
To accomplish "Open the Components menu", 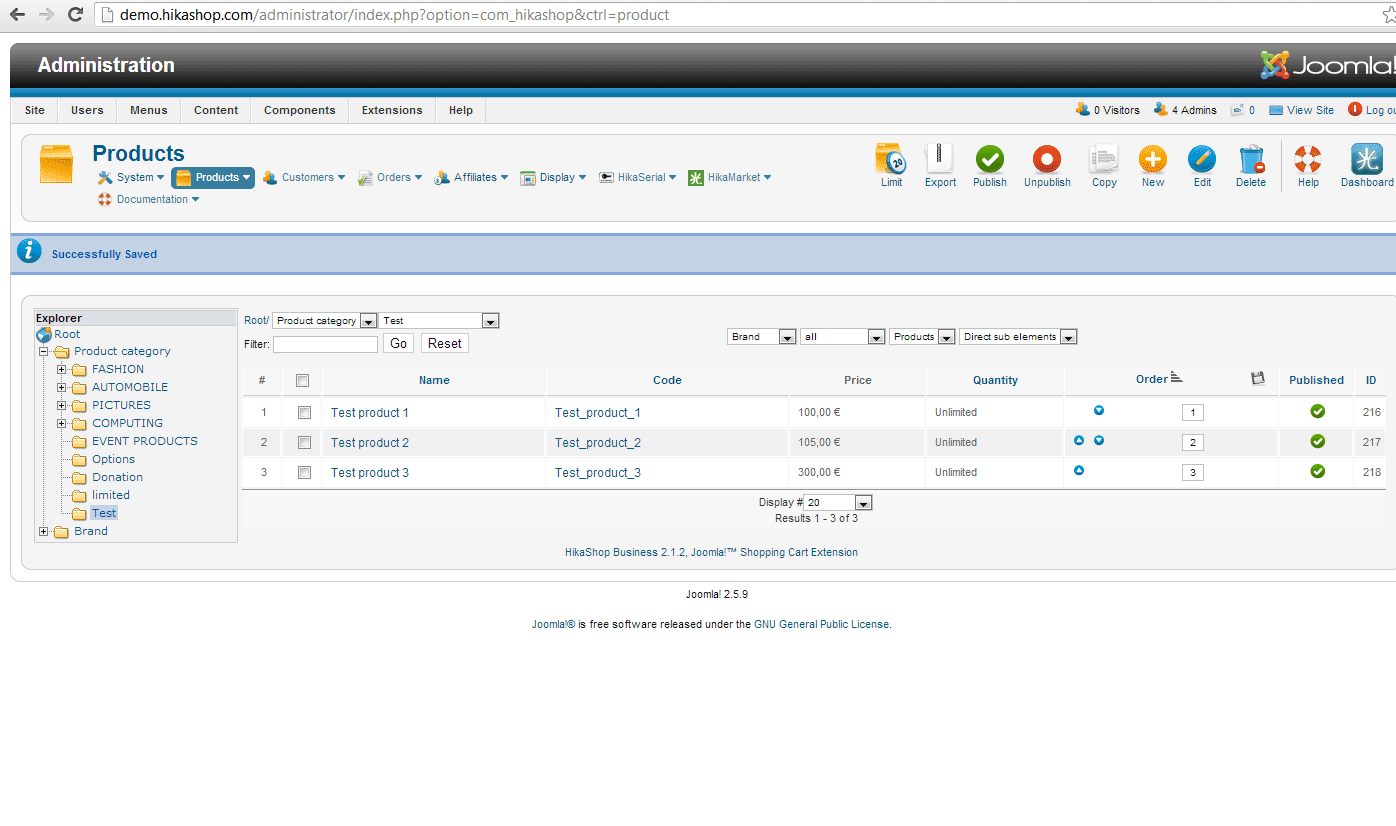I will pyautogui.click(x=300, y=110).
